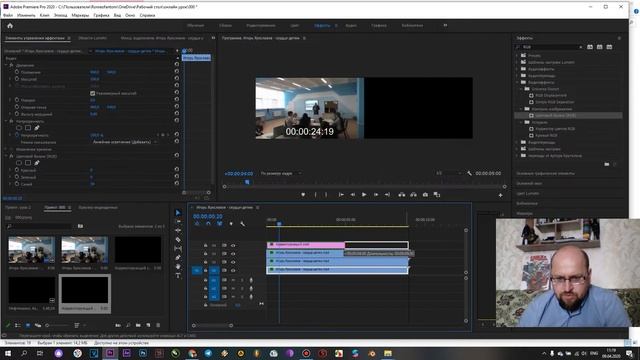Open the program monitor zoom level dropdown
Viewport: 640px width, 360px height.
pyautogui.click(x=281, y=173)
